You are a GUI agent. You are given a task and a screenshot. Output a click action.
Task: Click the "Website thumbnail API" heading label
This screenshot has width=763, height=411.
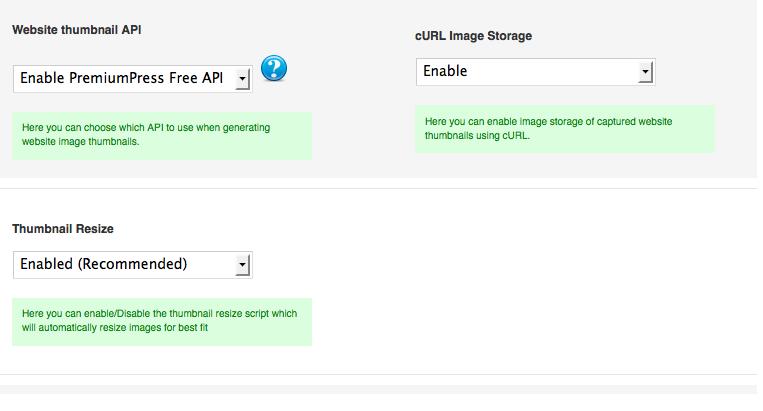click(x=76, y=30)
